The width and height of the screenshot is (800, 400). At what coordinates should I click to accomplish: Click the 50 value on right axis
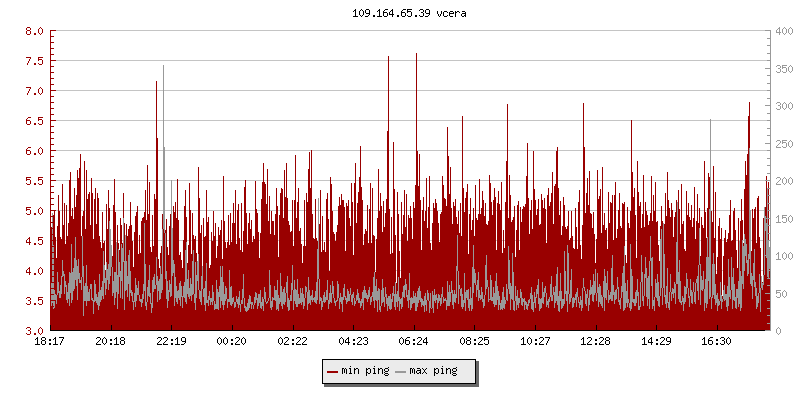[780, 293]
